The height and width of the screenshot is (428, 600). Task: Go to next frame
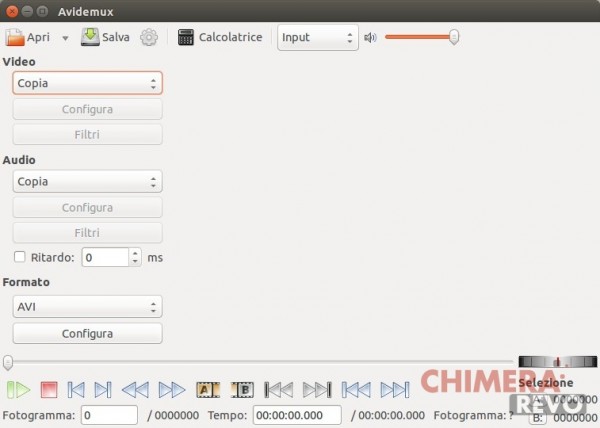[103, 390]
